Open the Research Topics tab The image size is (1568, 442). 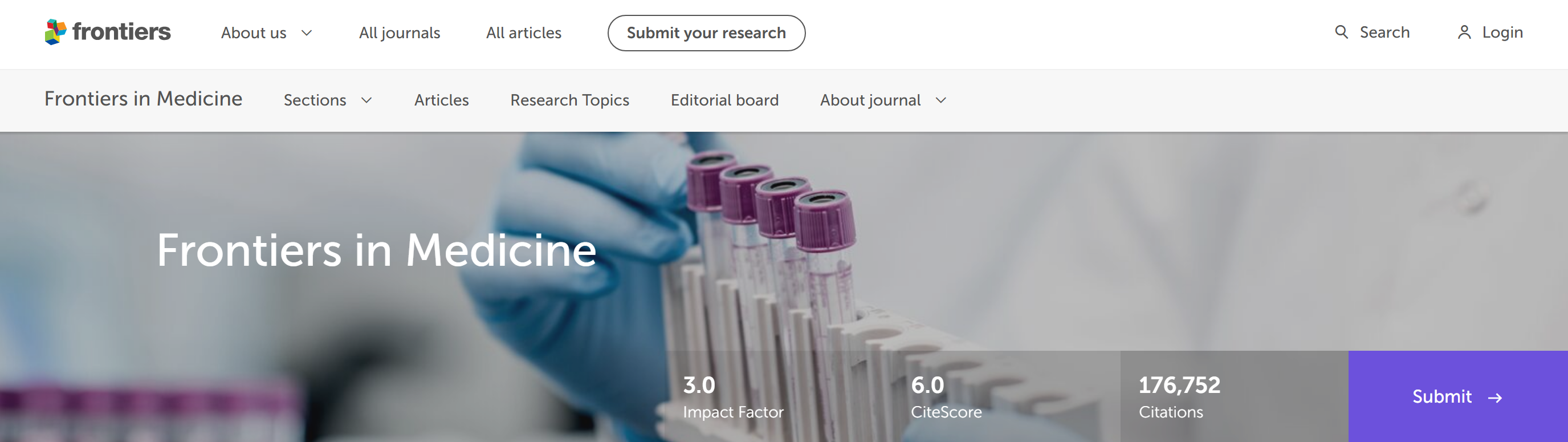569,100
